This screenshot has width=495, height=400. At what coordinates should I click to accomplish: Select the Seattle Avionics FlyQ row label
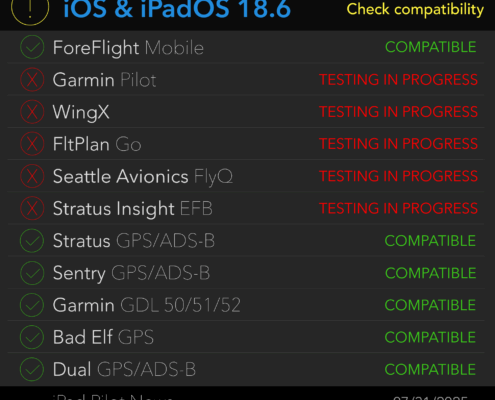point(143,176)
